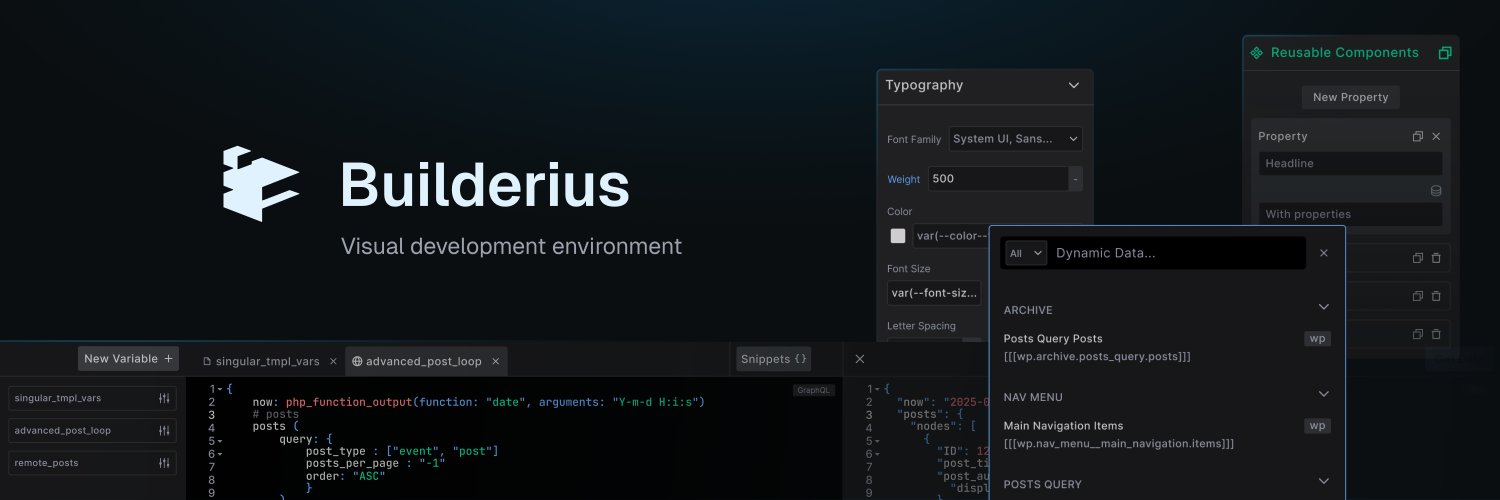1500x500 pixels.
Task: Click the wp tag beside Main Navigation Items
Action: click(x=1318, y=426)
